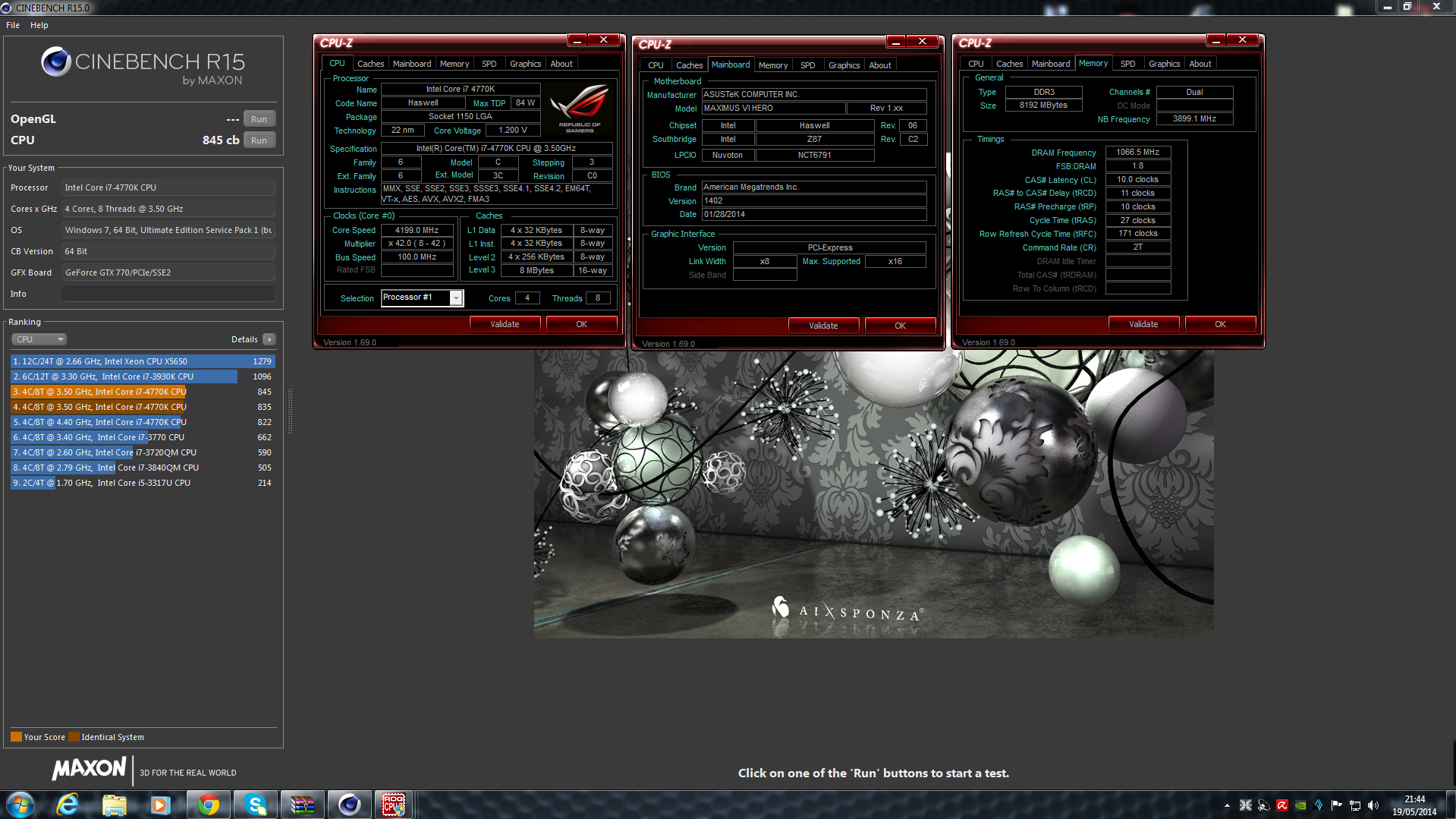Click the Identical System legend swatch
Image resolution: width=1456 pixels, height=819 pixels.
coord(74,736)
